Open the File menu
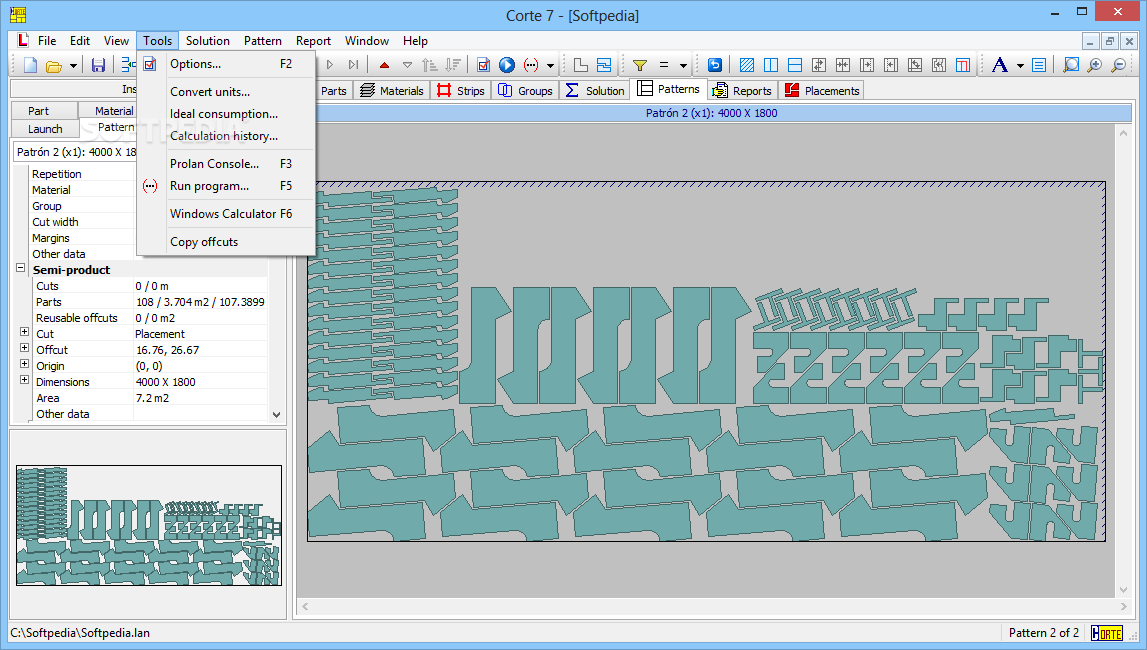The height and width of the screenshot is (650, 1147). (x=47, y=41)
